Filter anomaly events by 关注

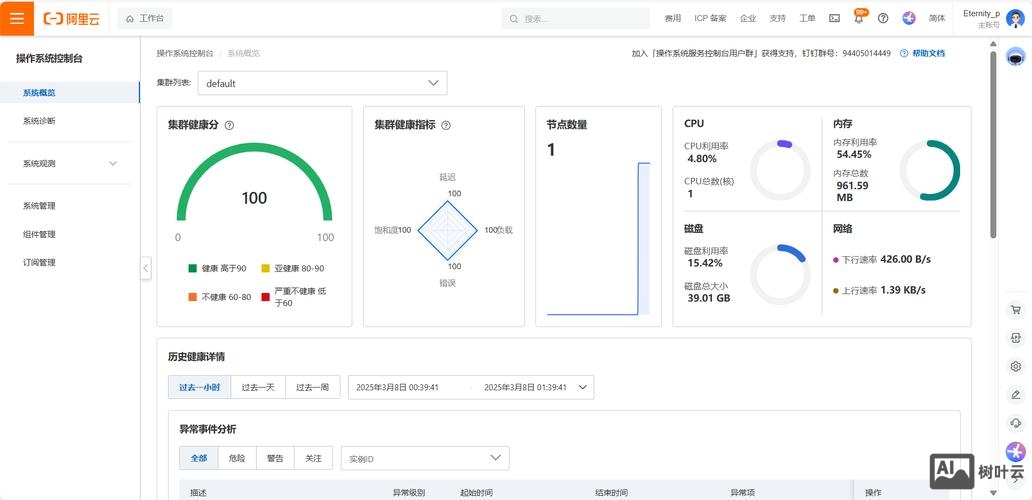pyautogui.click(x=313, y=458)
